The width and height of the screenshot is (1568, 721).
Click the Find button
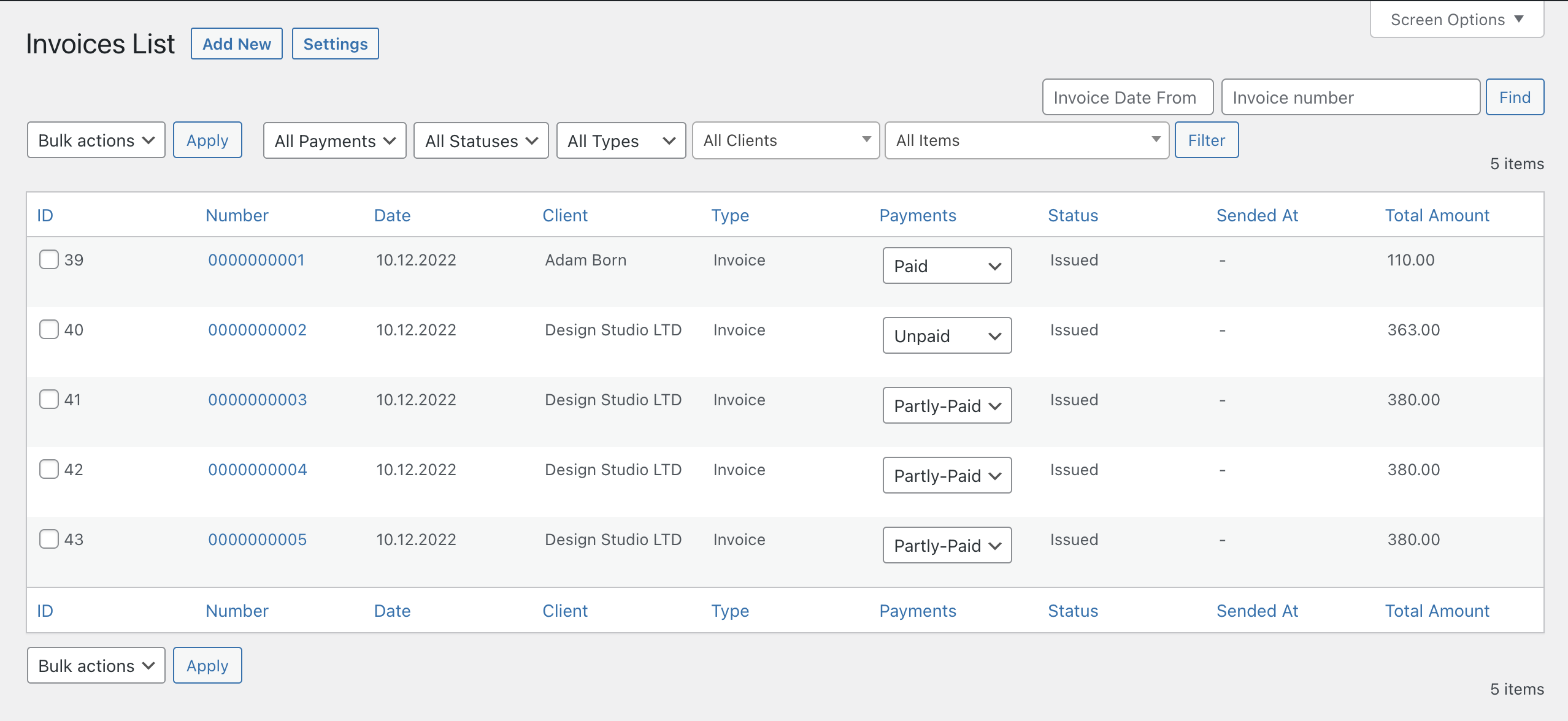(1514, 96)
